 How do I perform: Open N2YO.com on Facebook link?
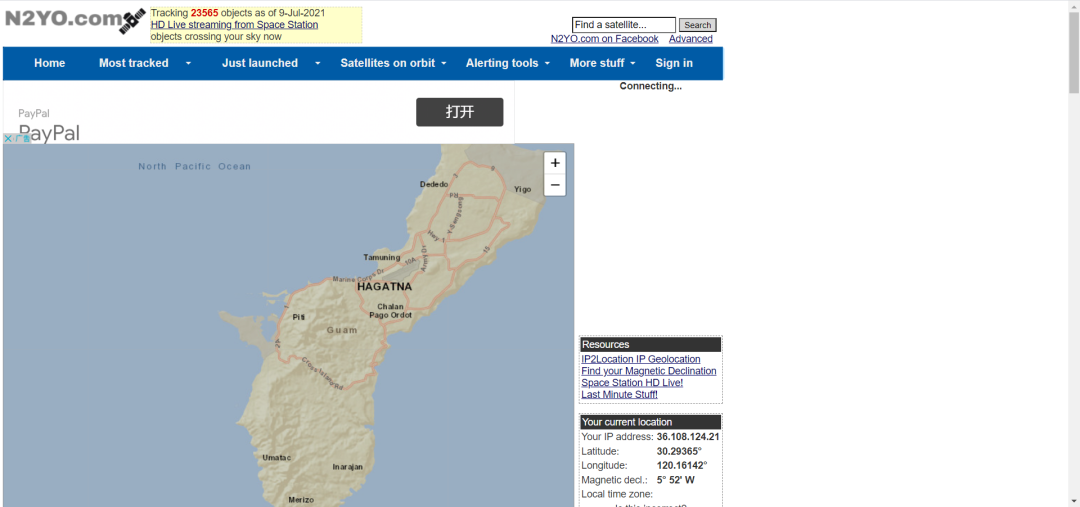605,39
